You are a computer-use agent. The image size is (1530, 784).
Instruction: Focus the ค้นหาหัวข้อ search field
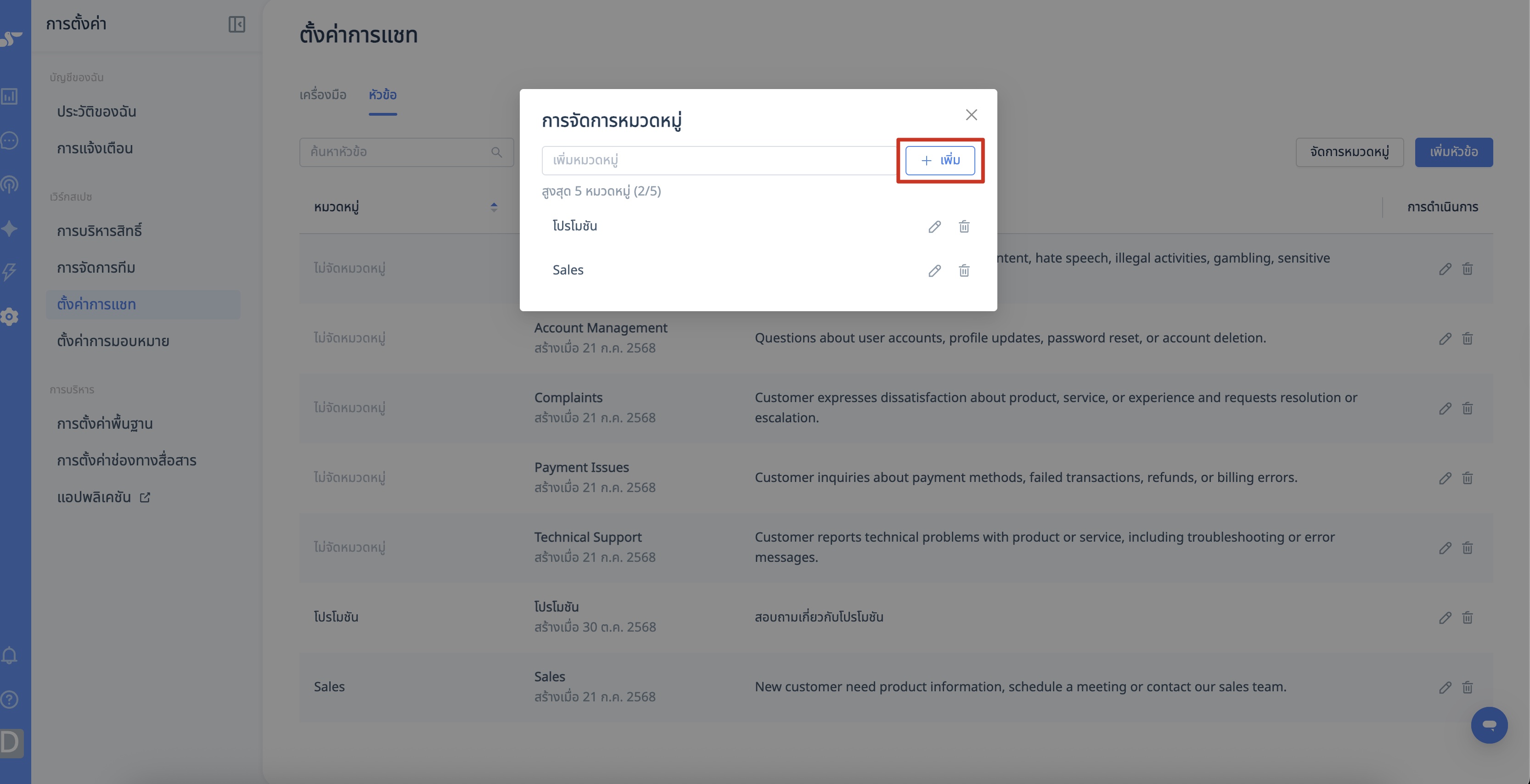[x=406, y=153]
